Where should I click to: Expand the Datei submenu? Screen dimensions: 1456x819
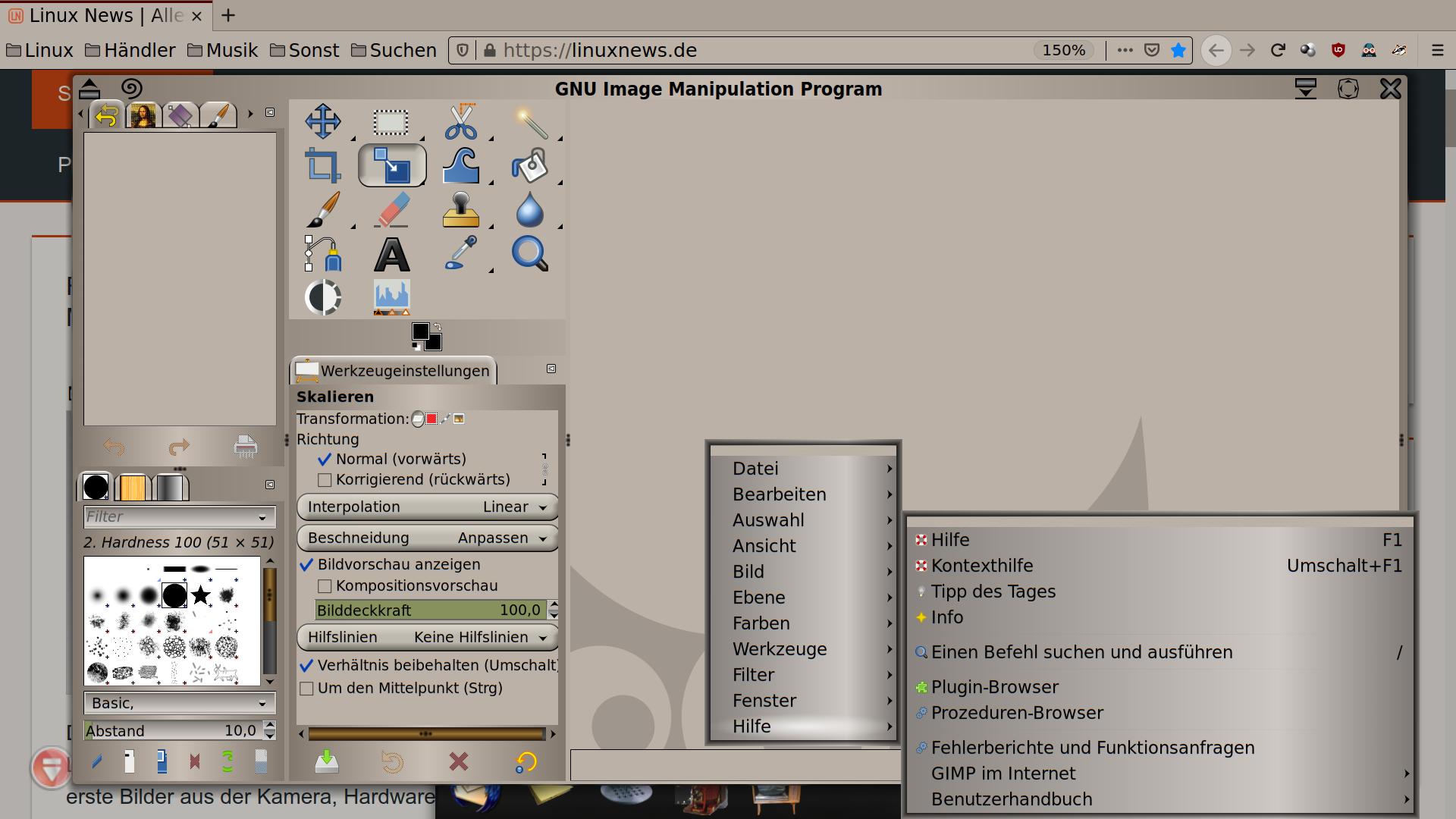[803, 469]
